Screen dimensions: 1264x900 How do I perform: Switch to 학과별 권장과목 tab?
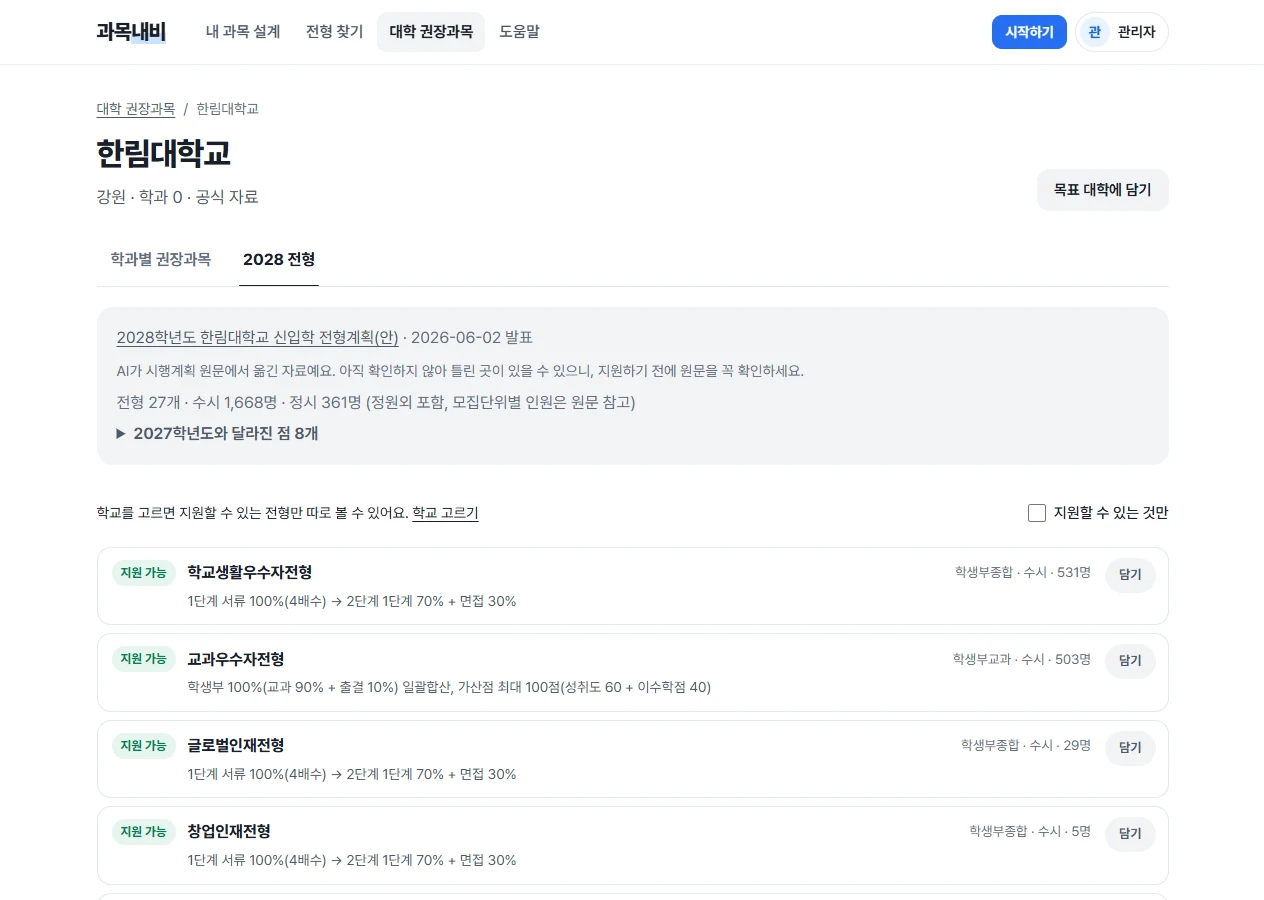click(x=161, y=260)
